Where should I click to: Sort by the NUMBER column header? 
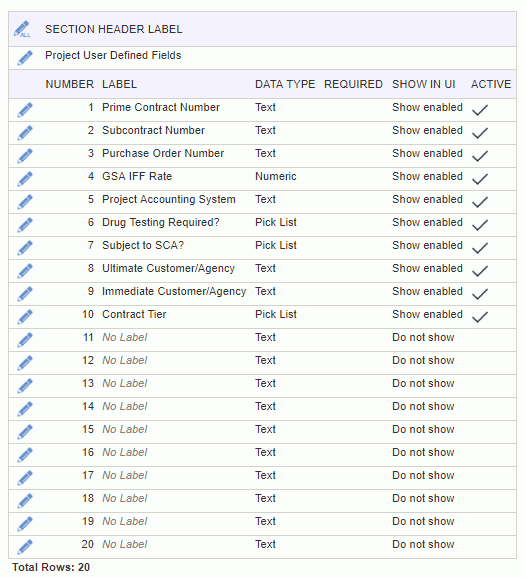click(70, 84)
